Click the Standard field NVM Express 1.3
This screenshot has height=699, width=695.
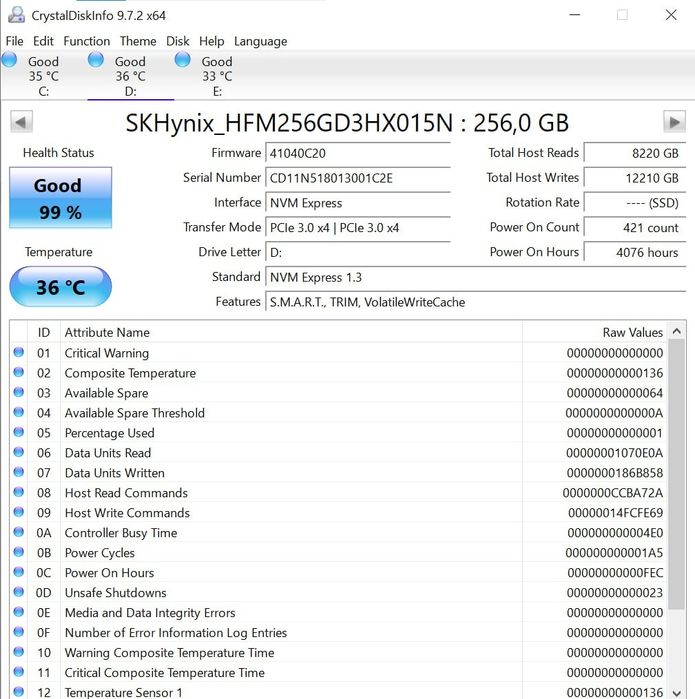(x=476, y=277)
